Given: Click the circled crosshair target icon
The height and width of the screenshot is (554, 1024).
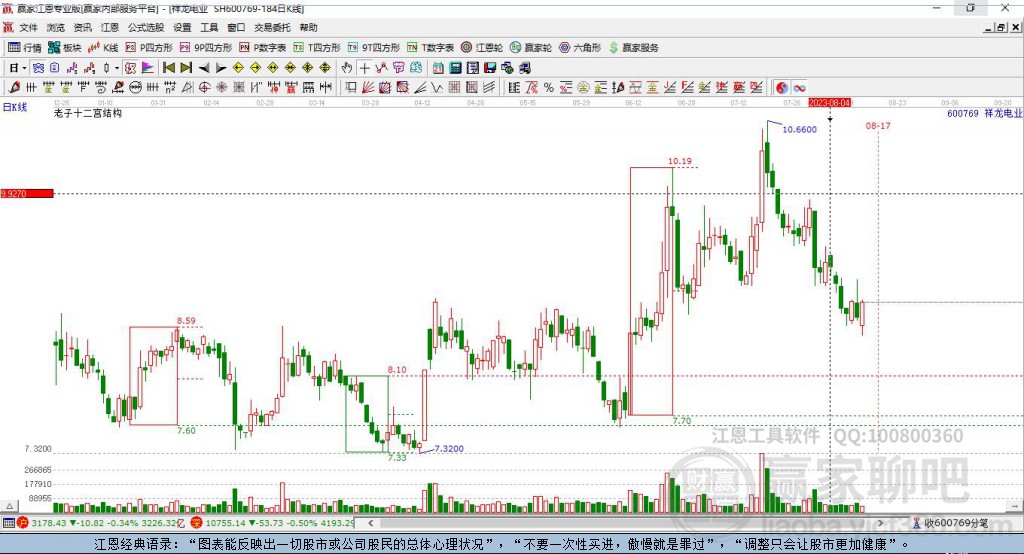Looking at the screenshot, I should point(204,88).
